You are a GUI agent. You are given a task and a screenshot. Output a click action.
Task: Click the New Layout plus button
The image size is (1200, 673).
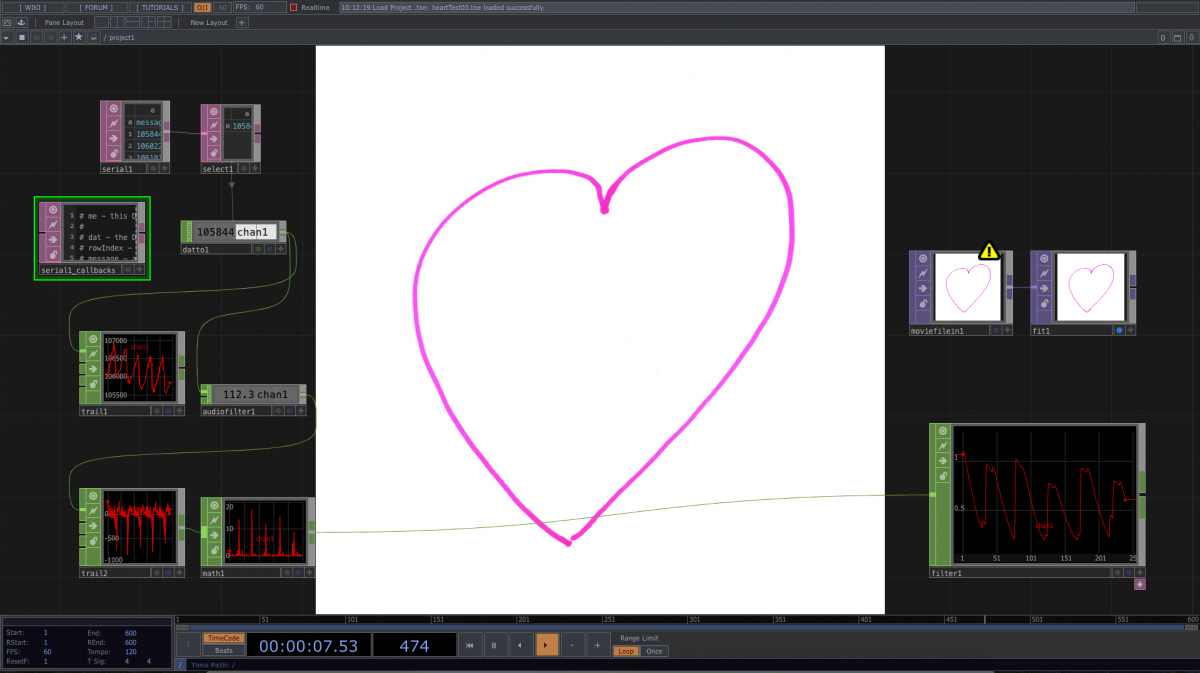pyautogui.click(x=242, y=21)
